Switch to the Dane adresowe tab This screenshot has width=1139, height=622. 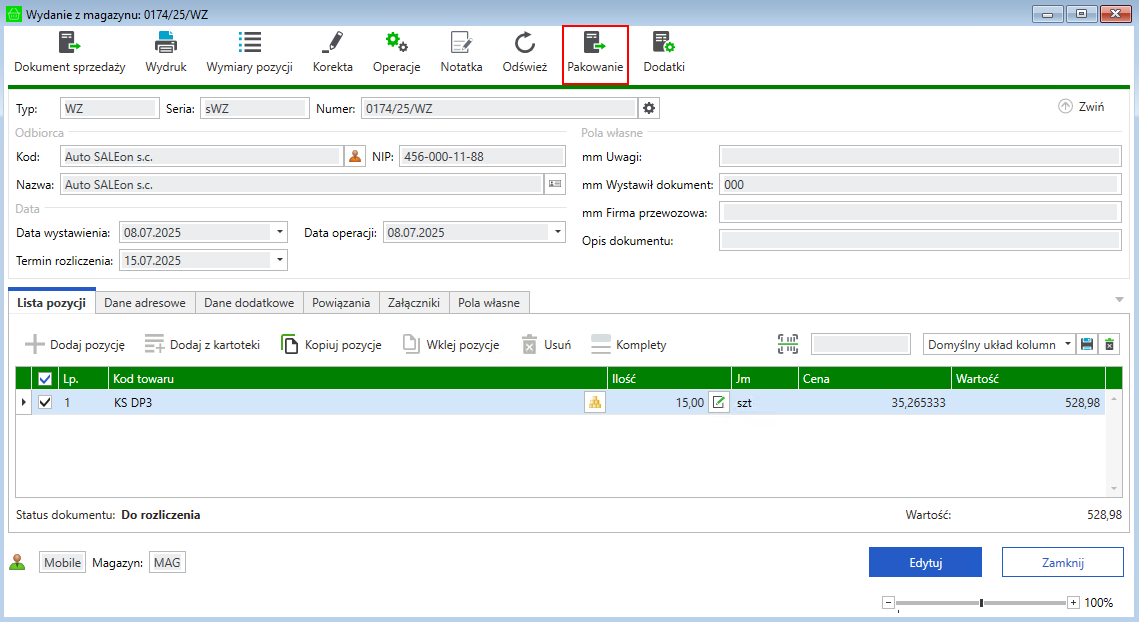[x=145, y=303]
